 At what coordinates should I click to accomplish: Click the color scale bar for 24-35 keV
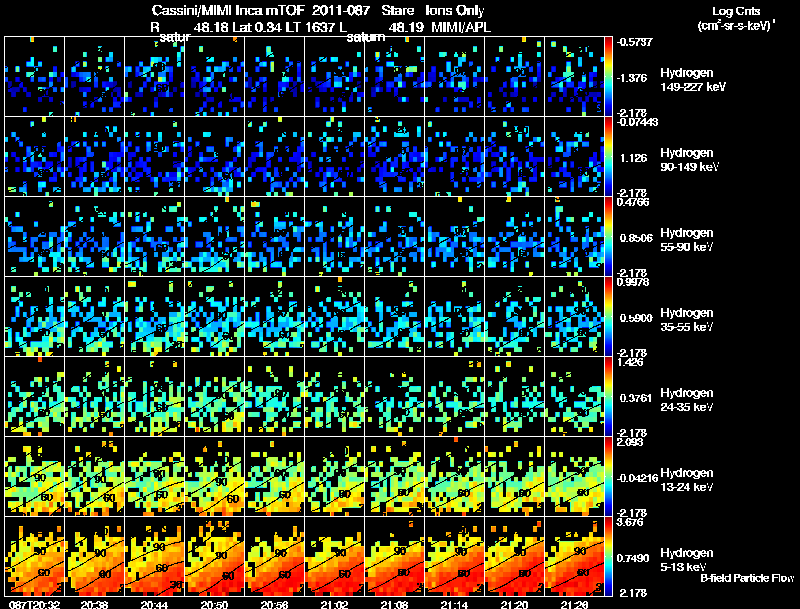coord(608,397)
